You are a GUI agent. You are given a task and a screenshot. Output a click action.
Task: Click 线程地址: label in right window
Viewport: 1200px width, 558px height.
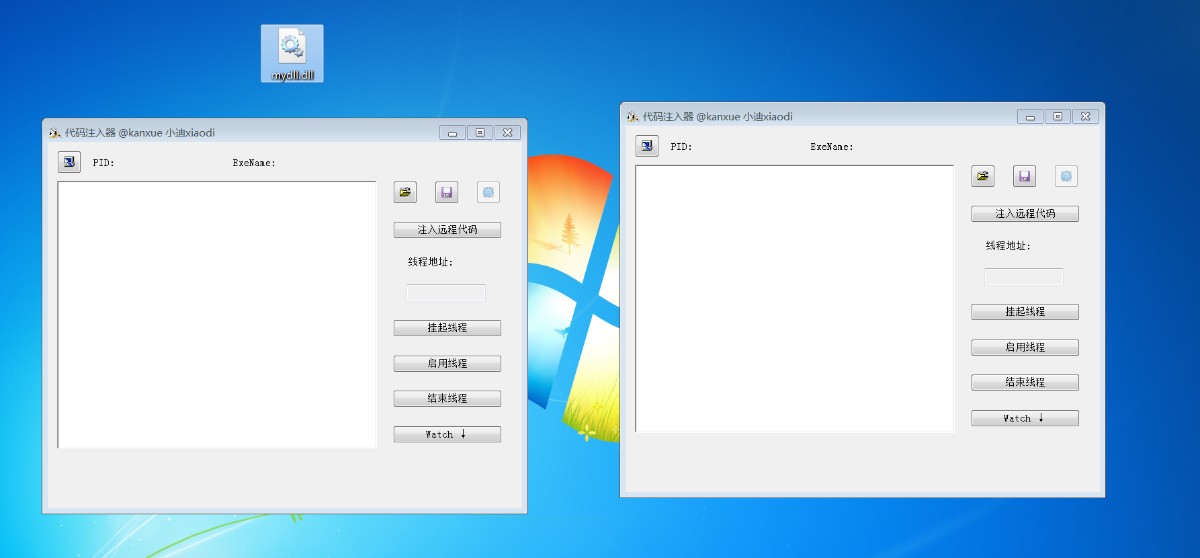pos(1008,246)
